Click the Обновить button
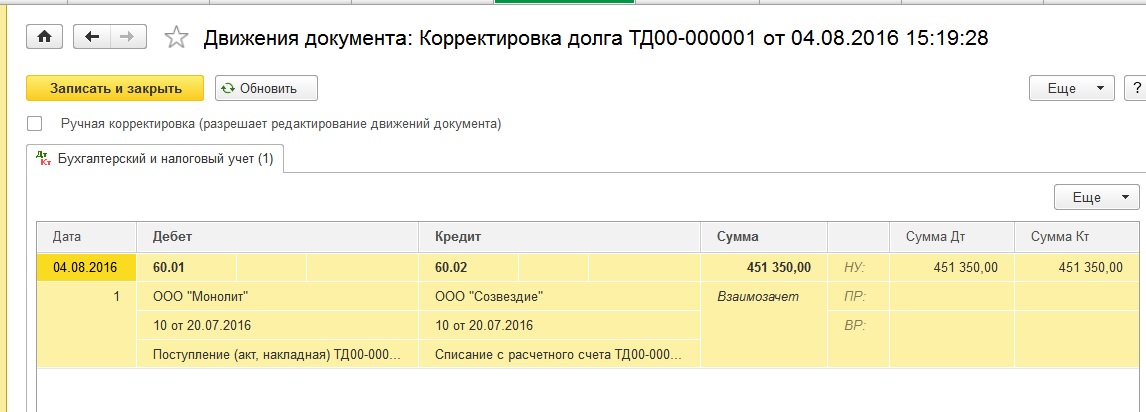1146x412 pixels. (x=267, y=88)
